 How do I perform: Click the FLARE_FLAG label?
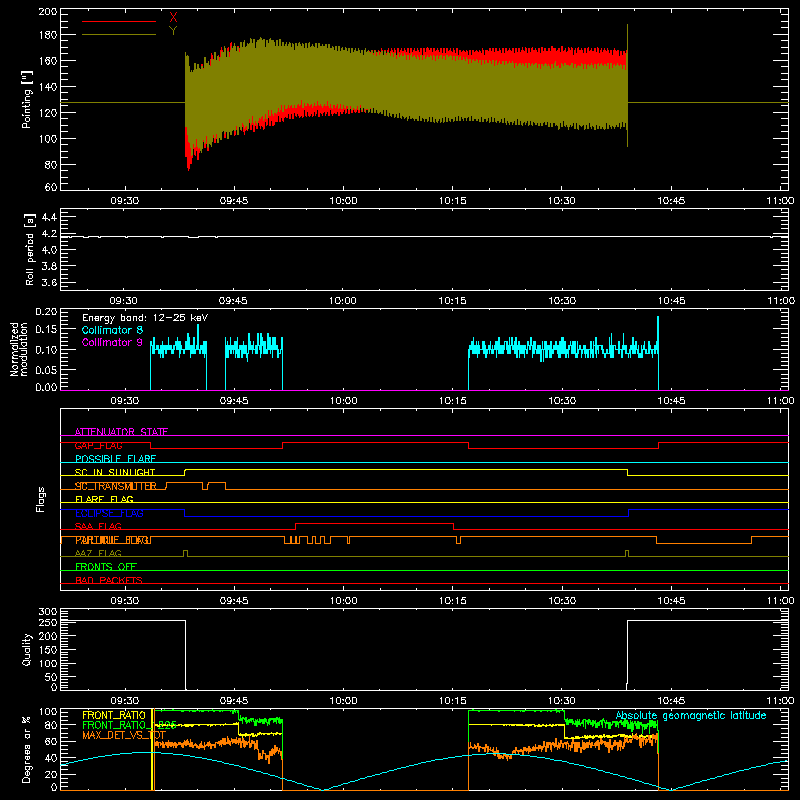click(x=104, y=499)
